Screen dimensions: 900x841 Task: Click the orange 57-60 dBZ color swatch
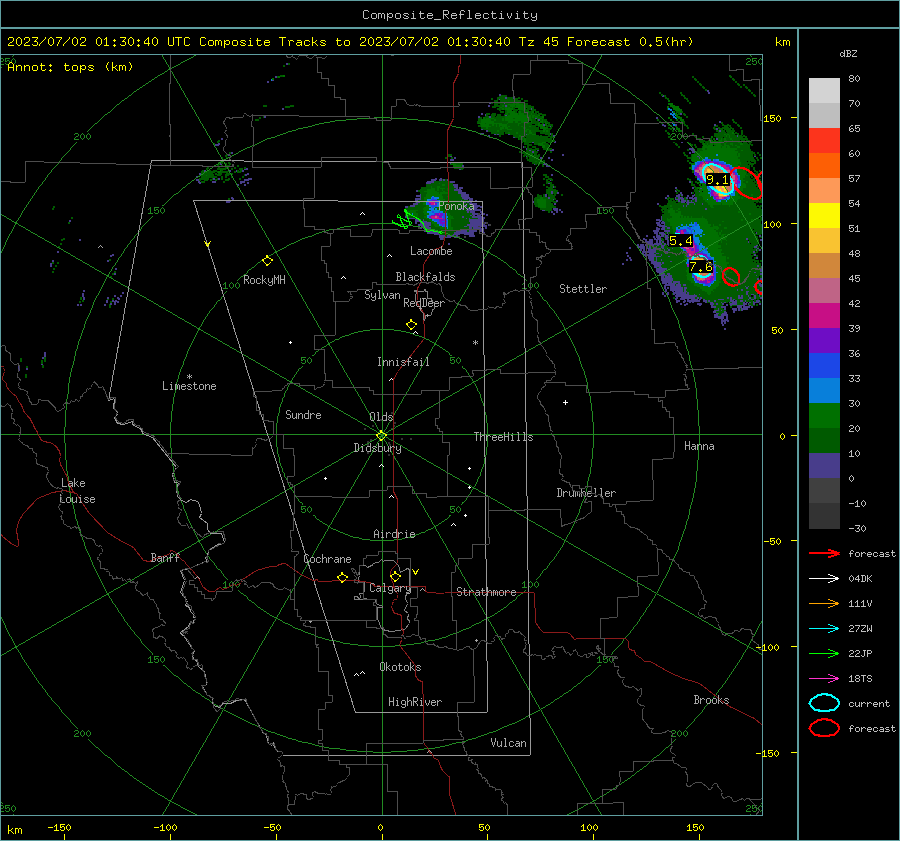pos(824,165)
